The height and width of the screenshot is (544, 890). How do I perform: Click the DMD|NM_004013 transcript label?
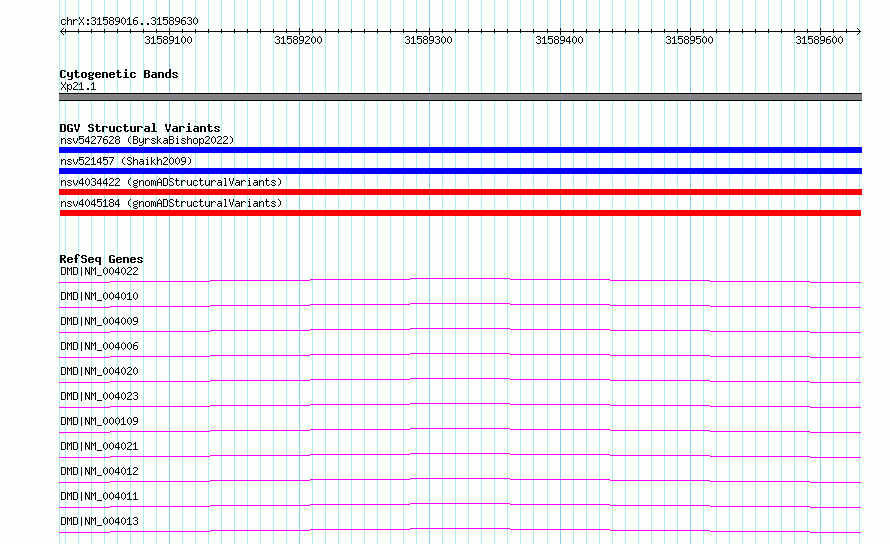[x=99, y=521]
